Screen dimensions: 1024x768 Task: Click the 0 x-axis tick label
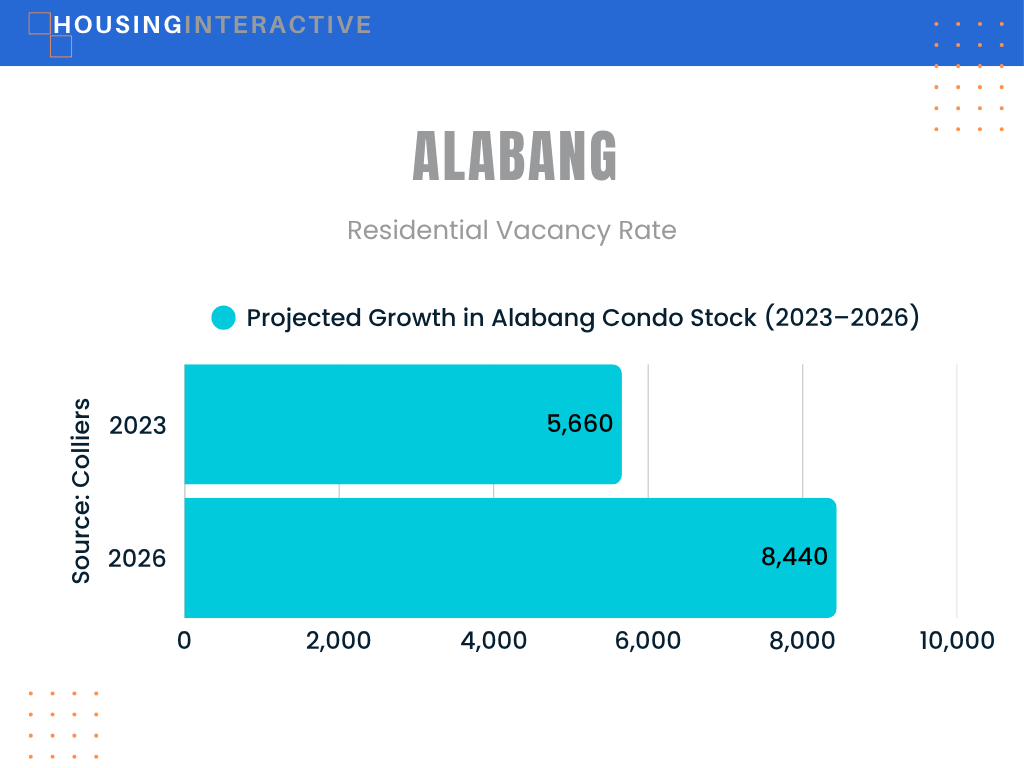(184, 641)
